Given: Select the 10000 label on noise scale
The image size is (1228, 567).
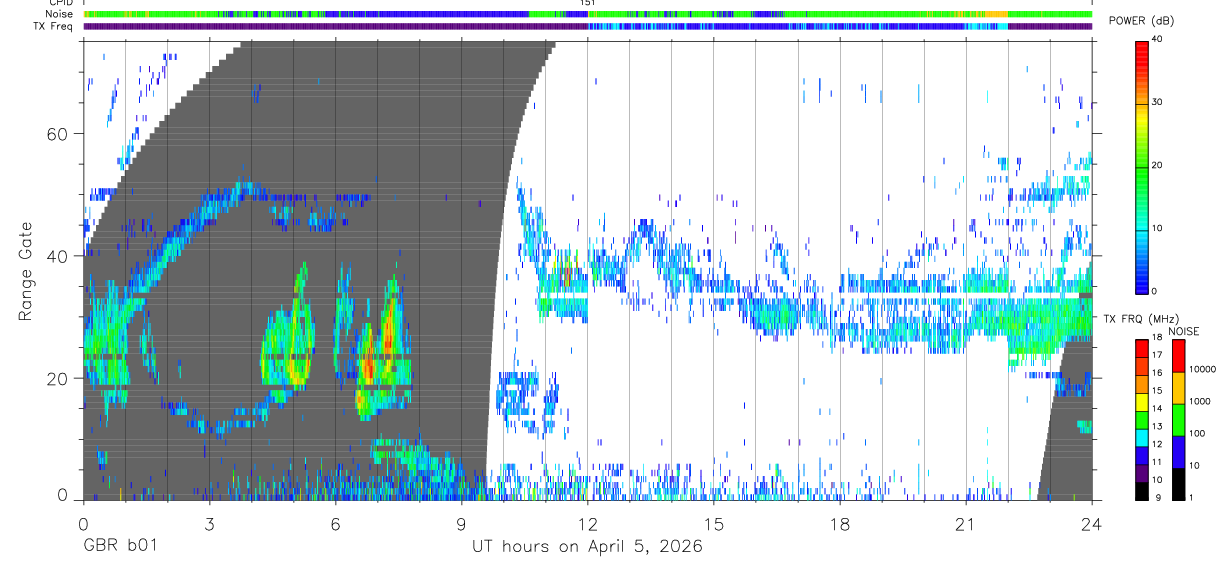Looking at the screenshot, I should pos(1203,369).
